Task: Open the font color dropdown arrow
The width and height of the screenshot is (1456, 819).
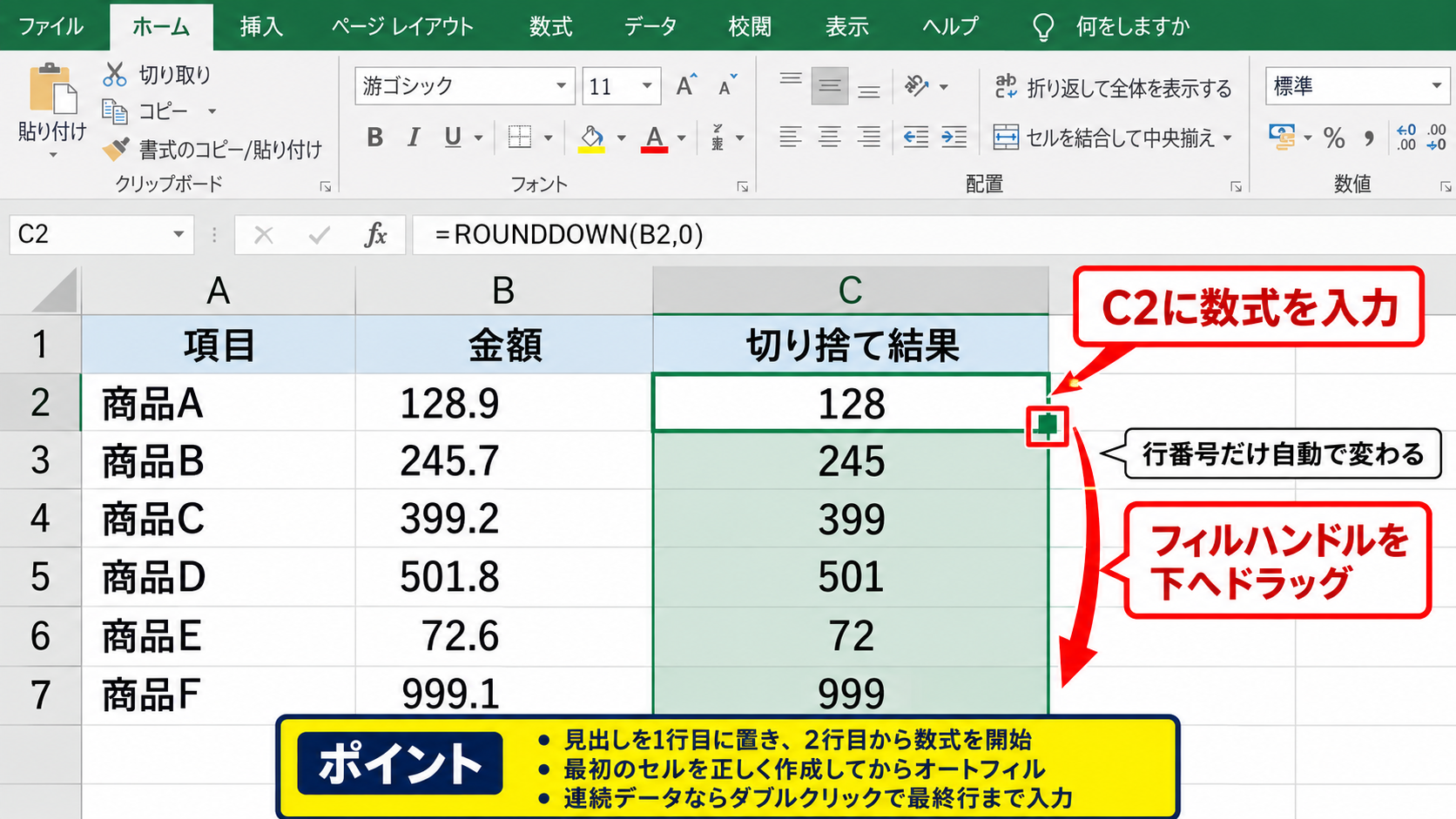Action: [x=681, y=138]
